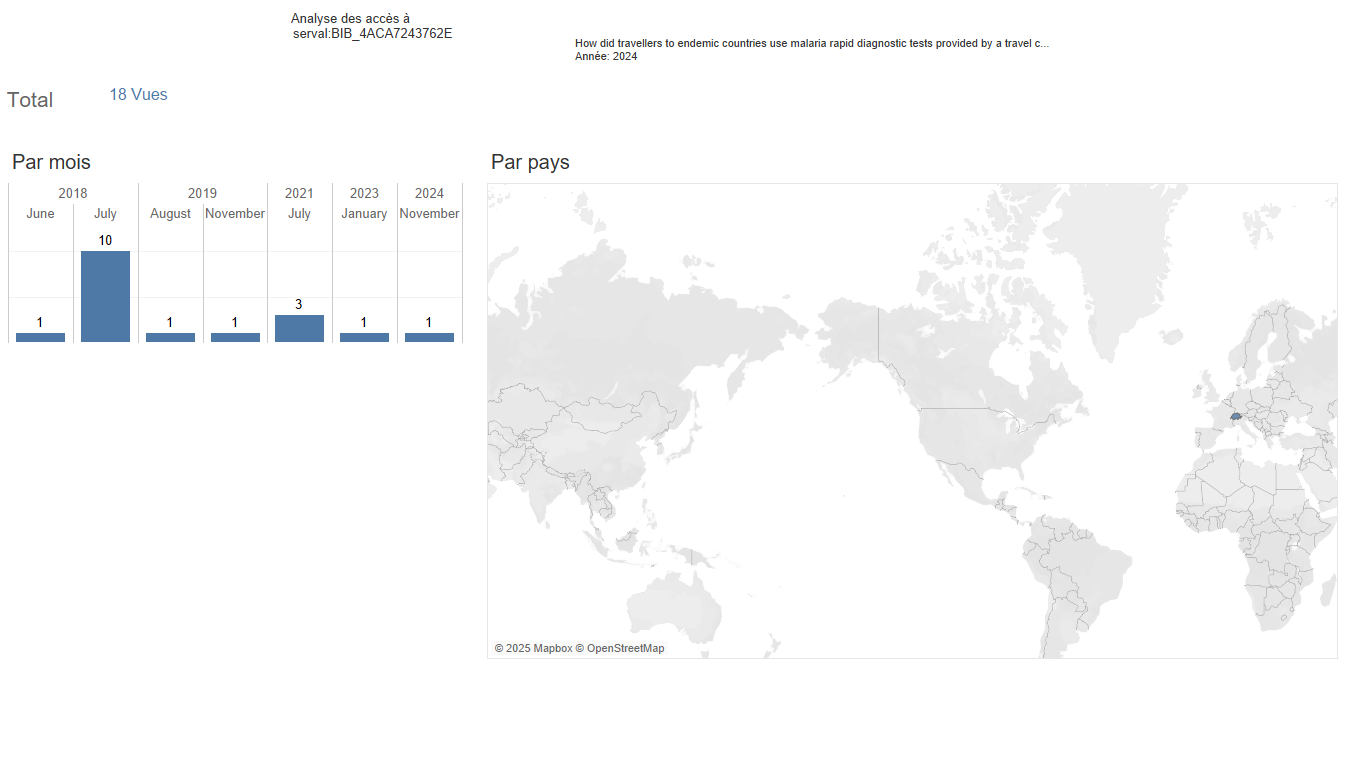Click the value label '10' above July bar

click(105, 240)
